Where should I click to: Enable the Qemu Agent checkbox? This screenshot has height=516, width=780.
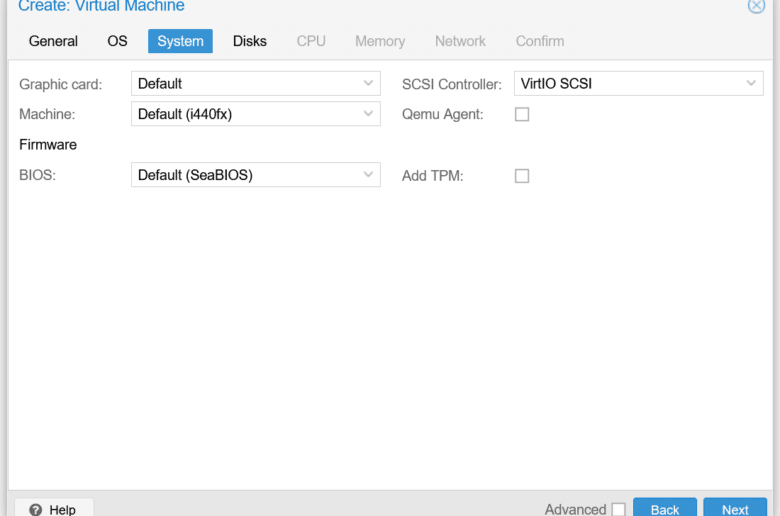[x=522, y=114]
